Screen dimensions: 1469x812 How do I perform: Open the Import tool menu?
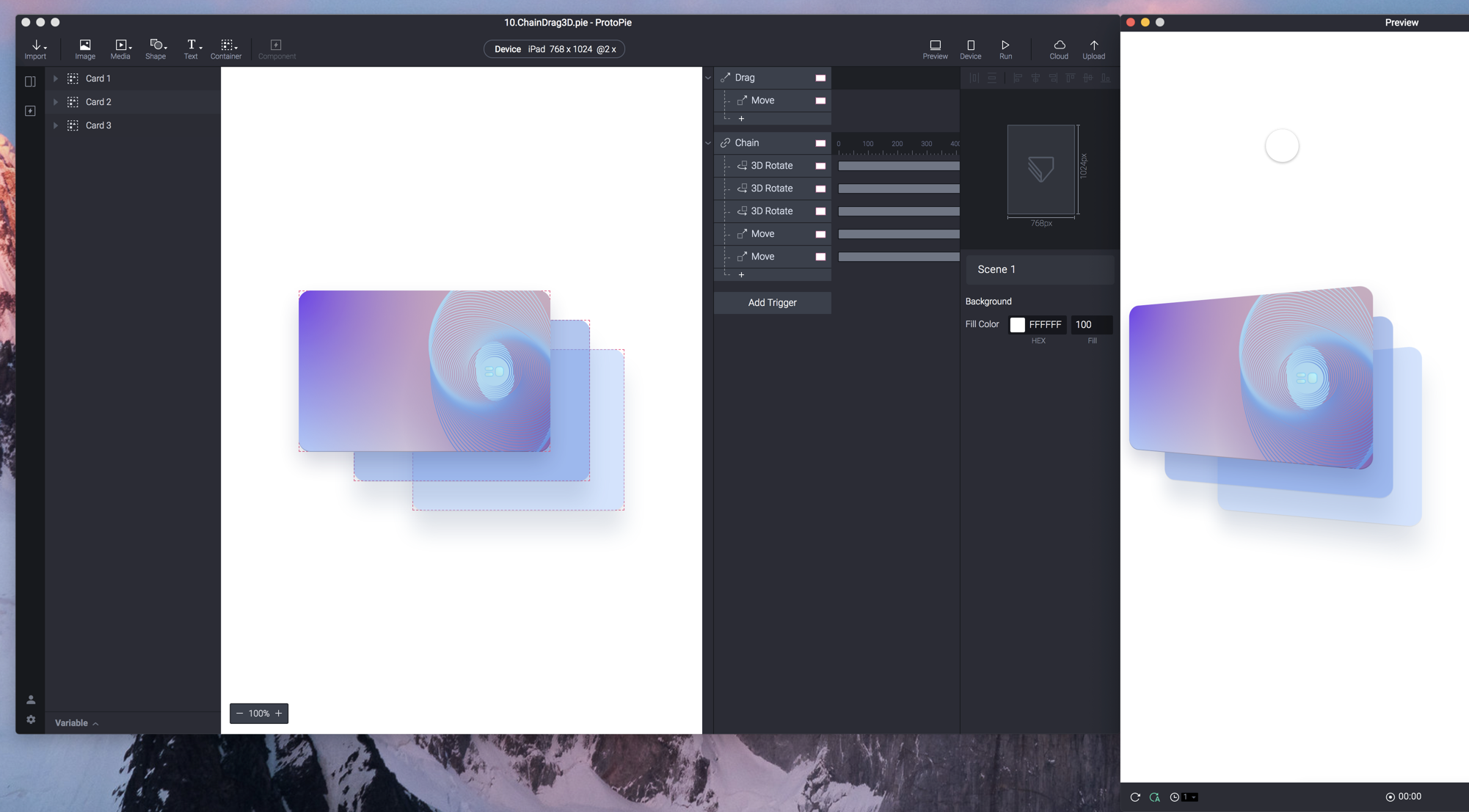pos(35,48)
